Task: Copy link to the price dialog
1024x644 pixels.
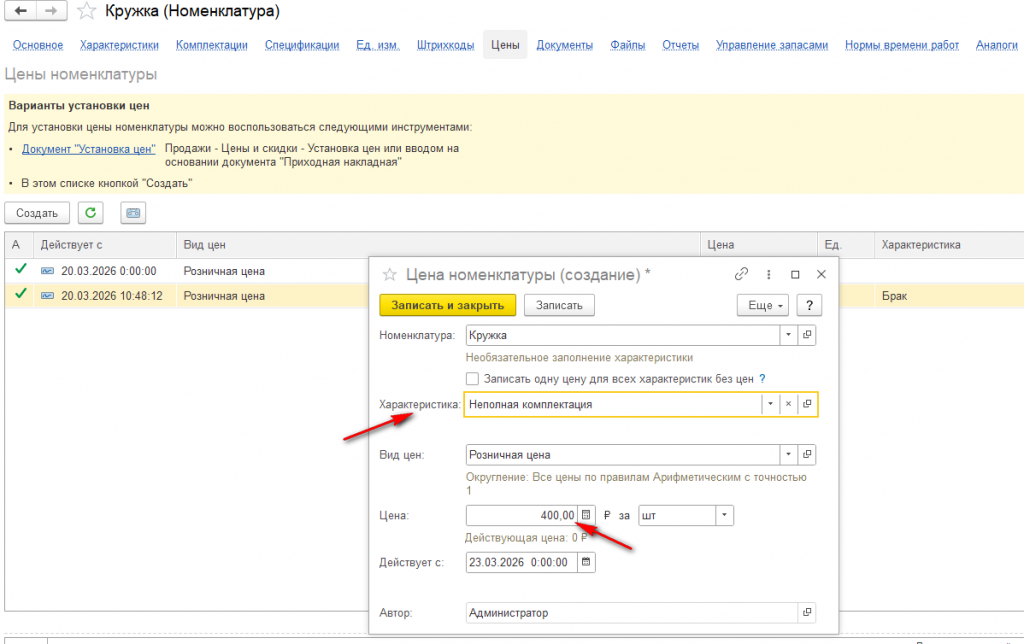Action: pos(741,274)
